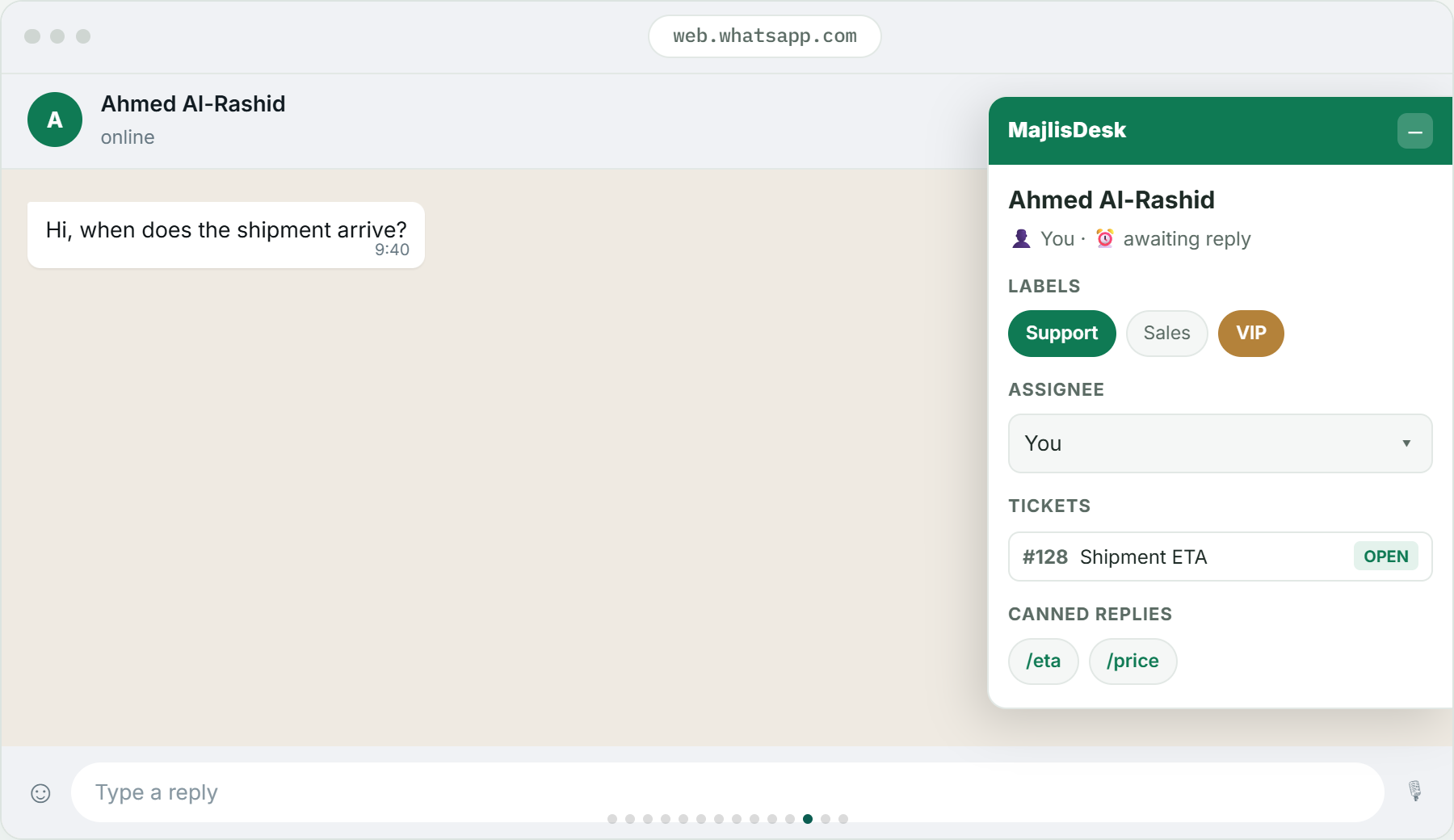Screen dimensions: 1454x840
Task: Select the assignee person icon in MajlisDesk
Action: [x=1021, y=238]
